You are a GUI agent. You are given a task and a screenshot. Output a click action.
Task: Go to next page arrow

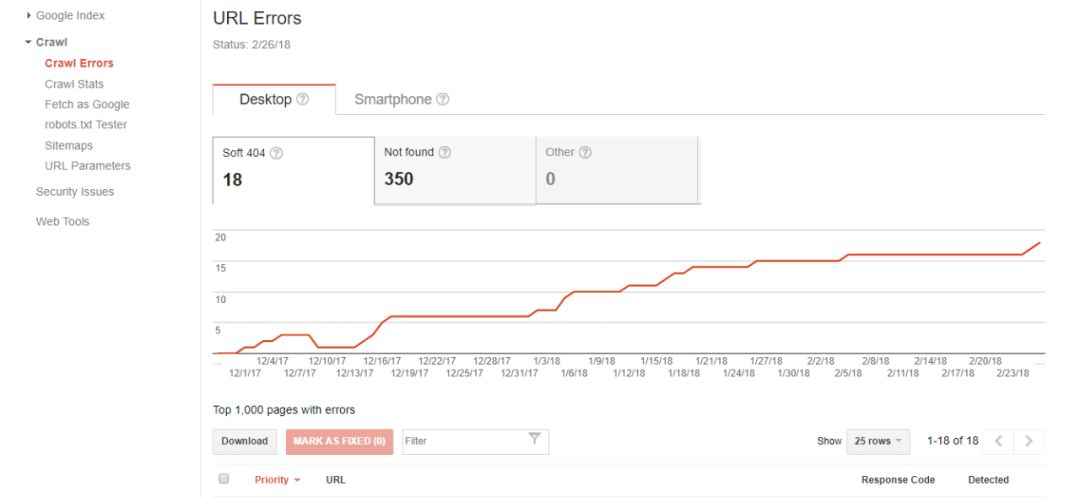pyautogui.click(x=1029, y=441)
